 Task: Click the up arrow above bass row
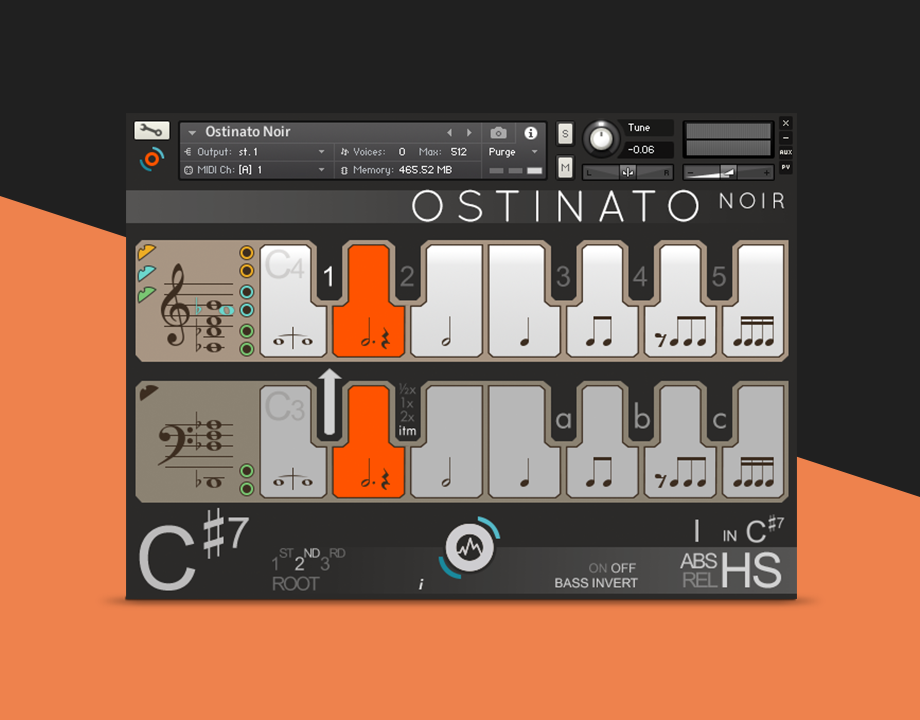tap(328, 401)
